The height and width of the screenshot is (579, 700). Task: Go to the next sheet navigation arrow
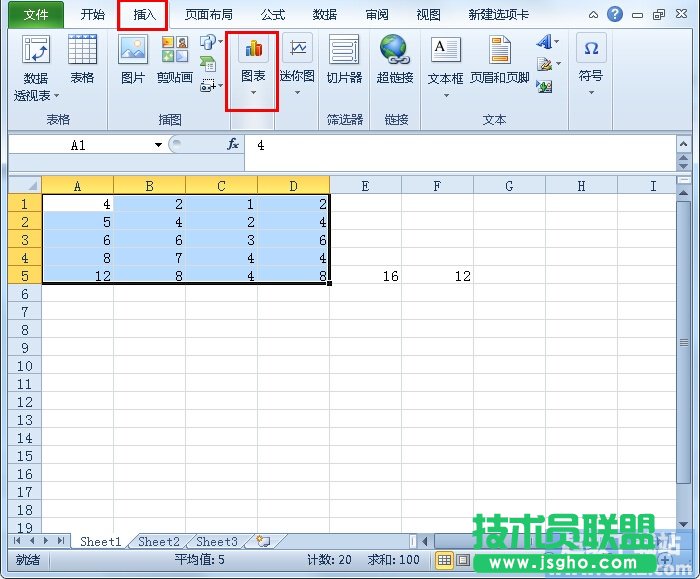(46, 541)
